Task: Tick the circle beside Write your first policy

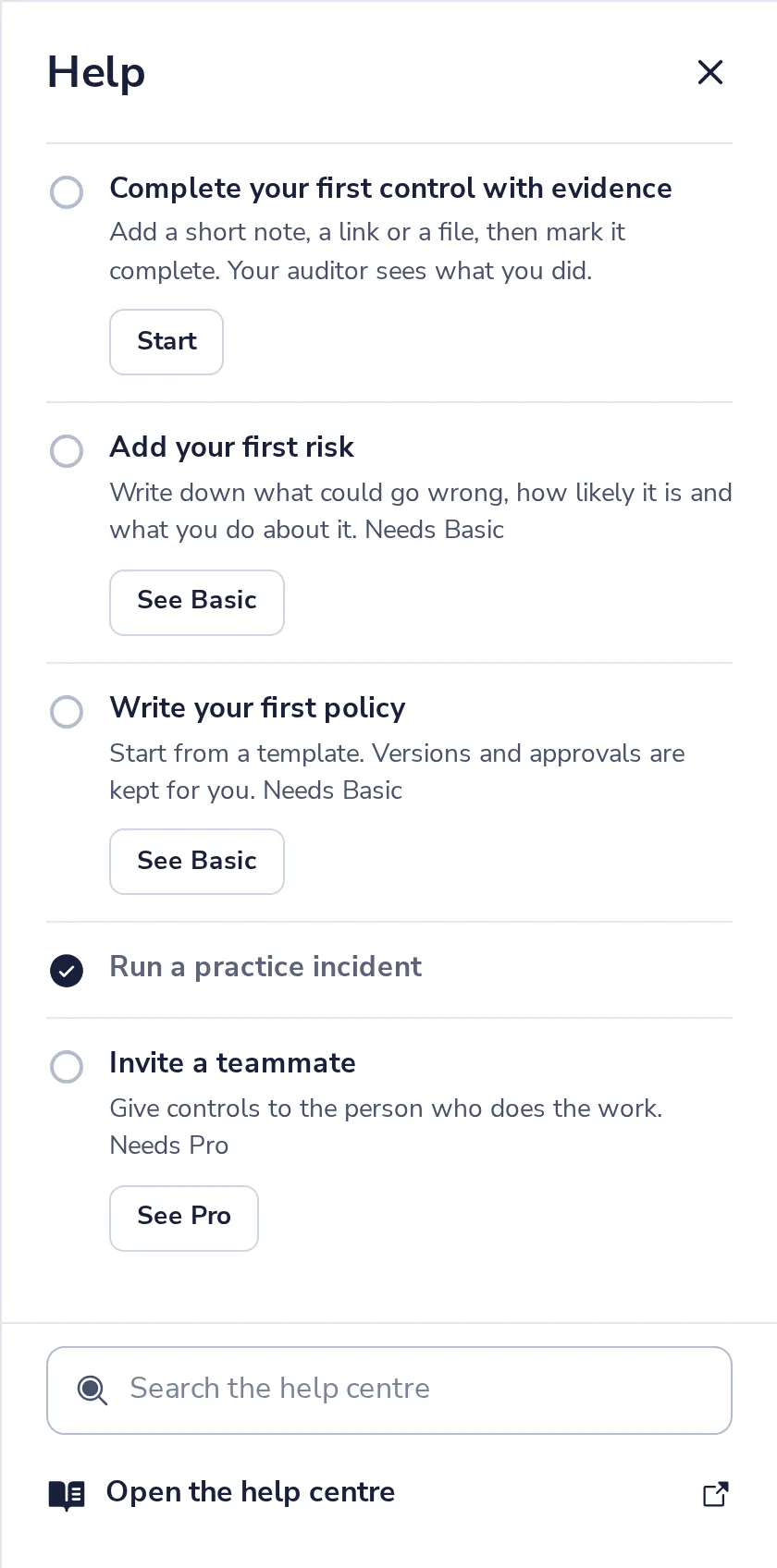Action: tap(67, 712)
